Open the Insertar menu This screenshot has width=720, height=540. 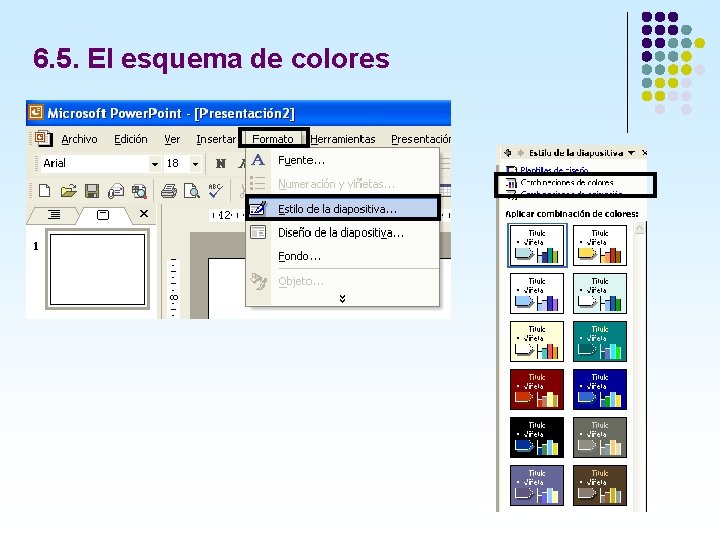pyautogui.click(x=216, y=139)
